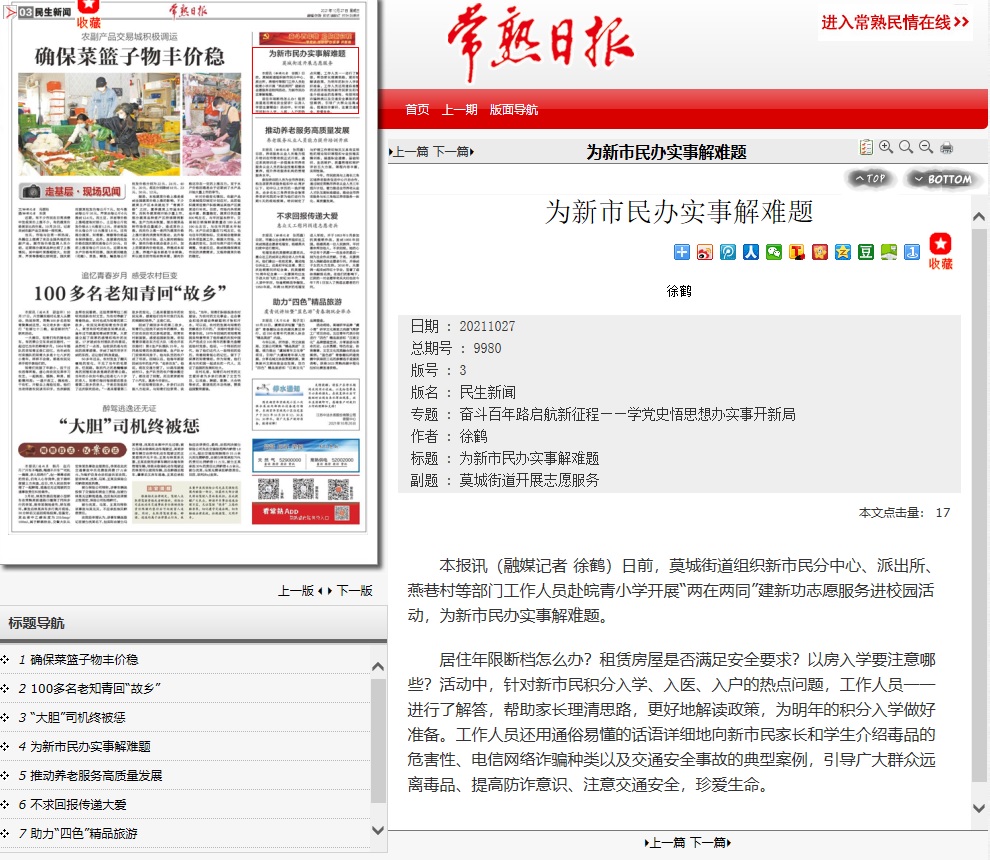Click 下一篇 above the article title
This screenshot has height=860, width=990.
tap(453, 152)
